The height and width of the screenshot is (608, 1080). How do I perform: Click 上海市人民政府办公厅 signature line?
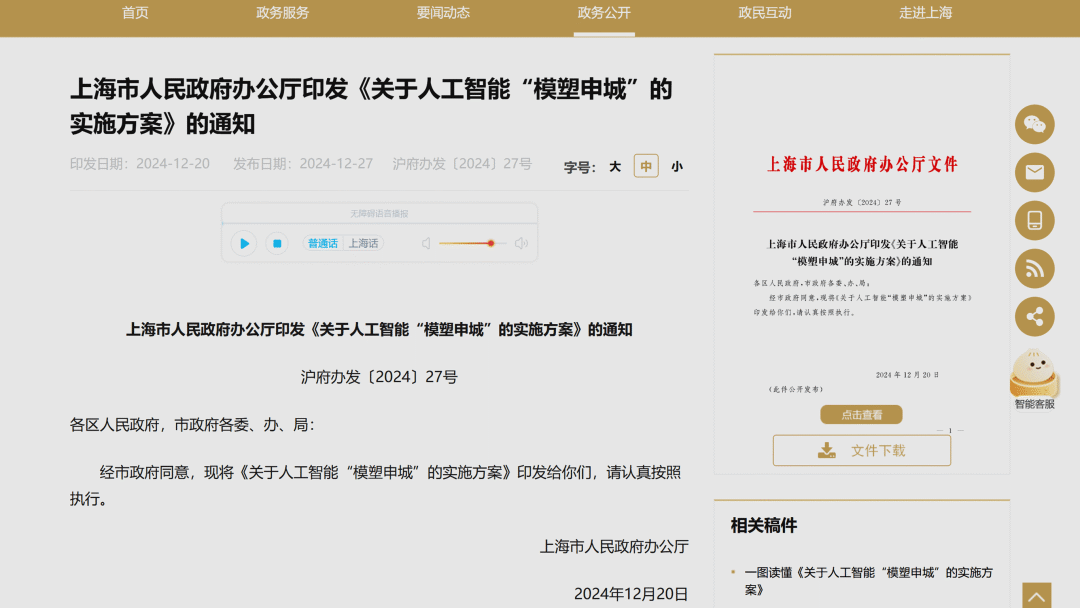[614, 547]
